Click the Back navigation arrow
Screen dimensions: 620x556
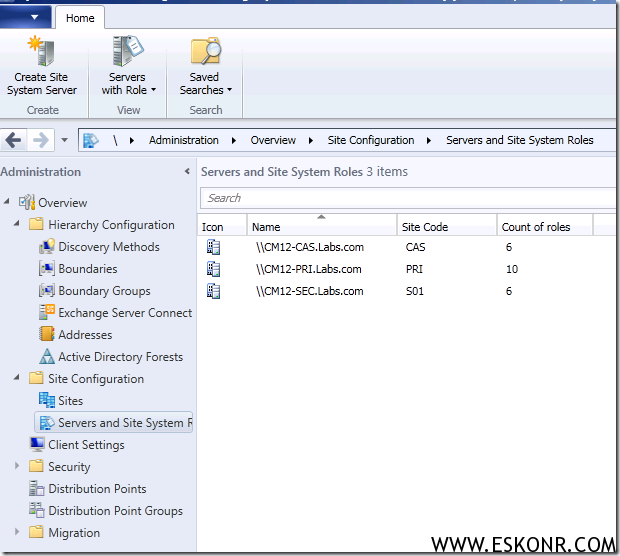coord(13,140)
